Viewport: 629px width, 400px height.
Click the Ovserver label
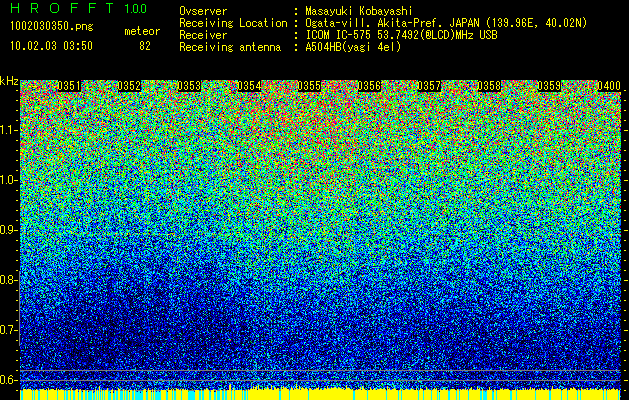[203, 12]
